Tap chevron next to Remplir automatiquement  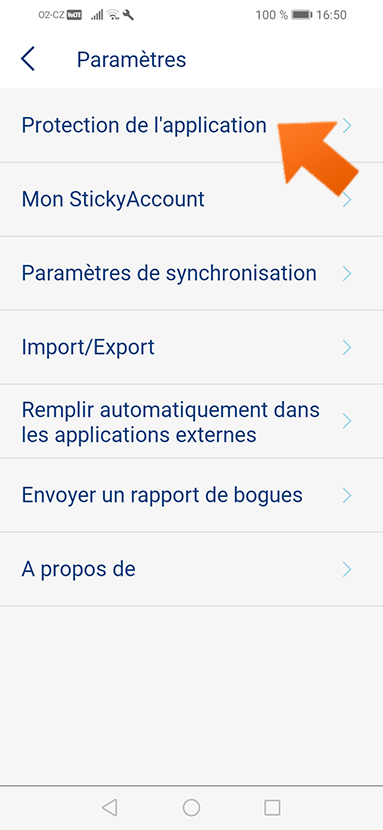click(347, 421)
